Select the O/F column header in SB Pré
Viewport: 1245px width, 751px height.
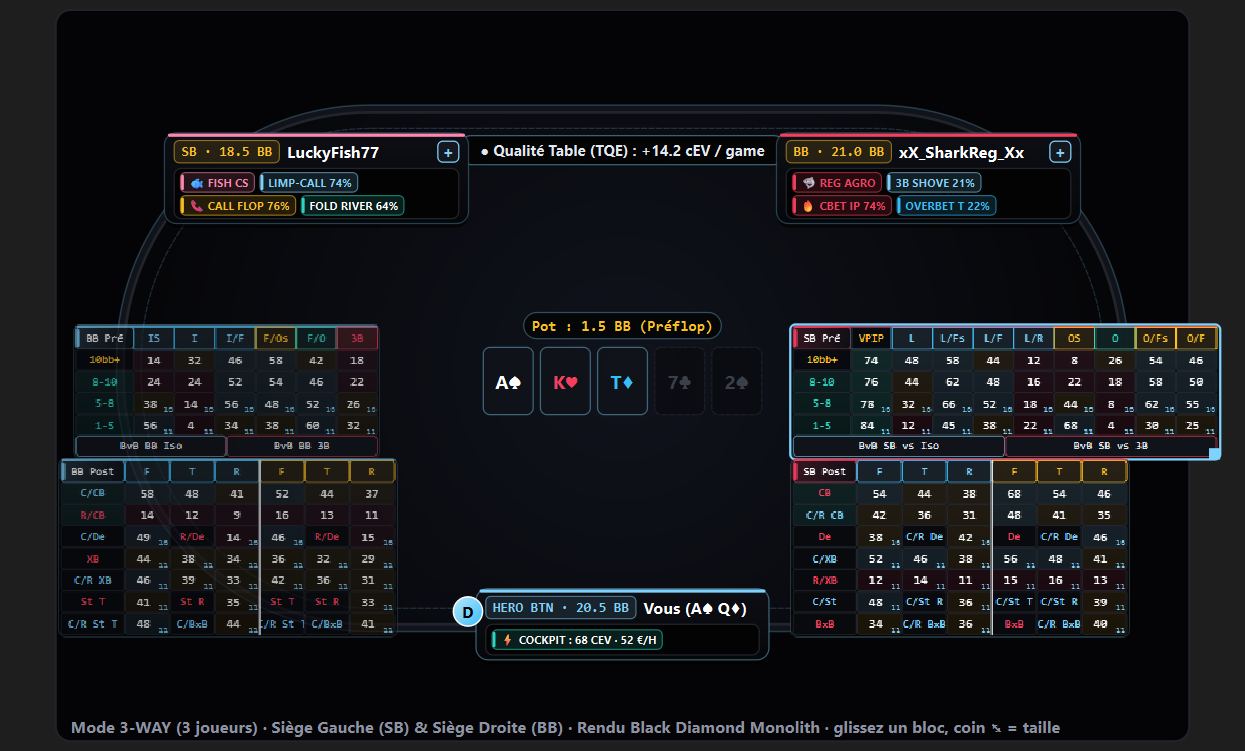point(1196,338)
